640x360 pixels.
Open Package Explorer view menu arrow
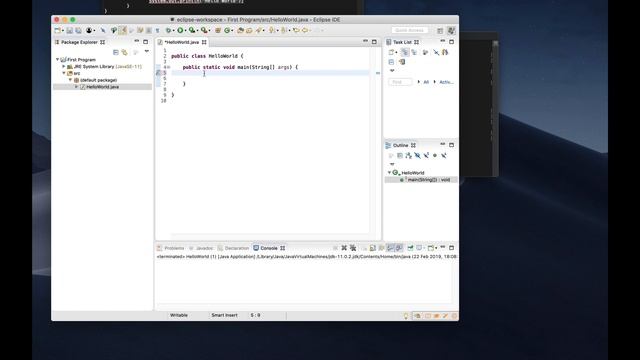click(x=147, y=51)
